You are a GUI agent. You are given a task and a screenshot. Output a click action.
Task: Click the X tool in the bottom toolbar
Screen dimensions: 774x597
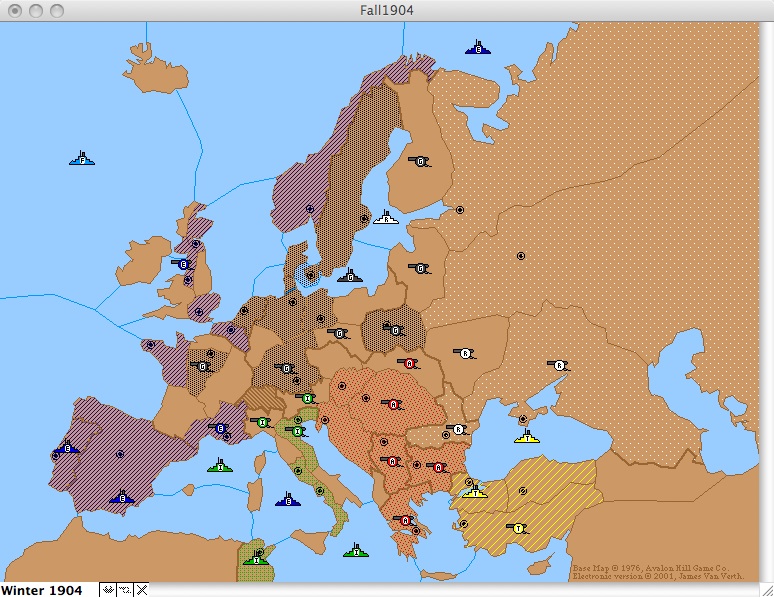(x=142, y=590)
